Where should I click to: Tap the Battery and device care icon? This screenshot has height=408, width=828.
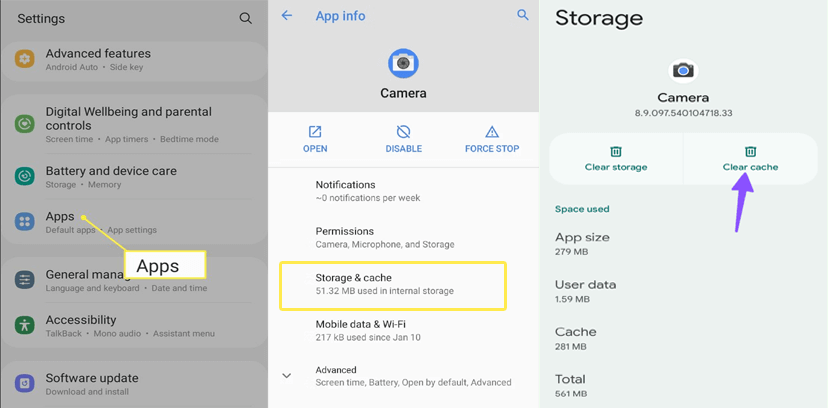25,176
